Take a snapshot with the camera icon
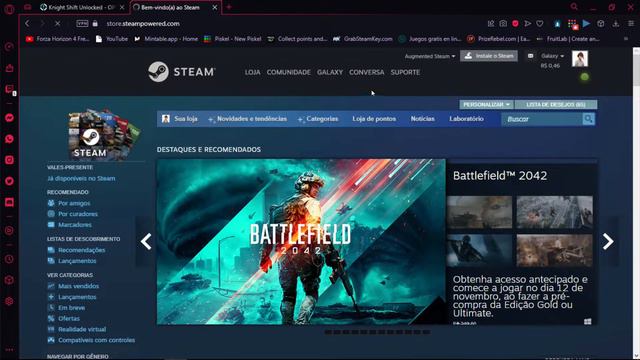Viewport: 640px width, 360px height. [503, 24]
